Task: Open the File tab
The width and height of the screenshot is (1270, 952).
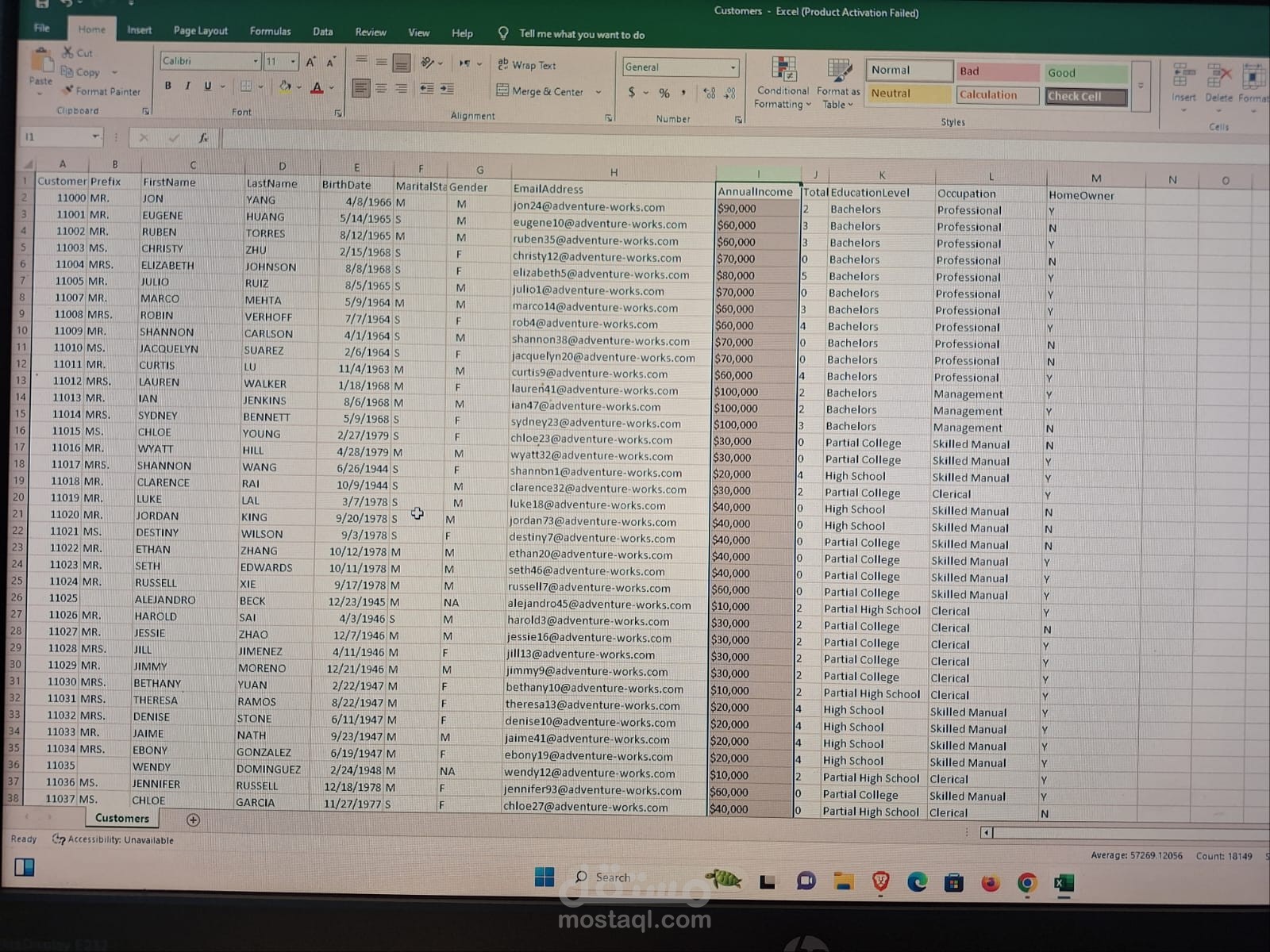Action: pos(41,28)
